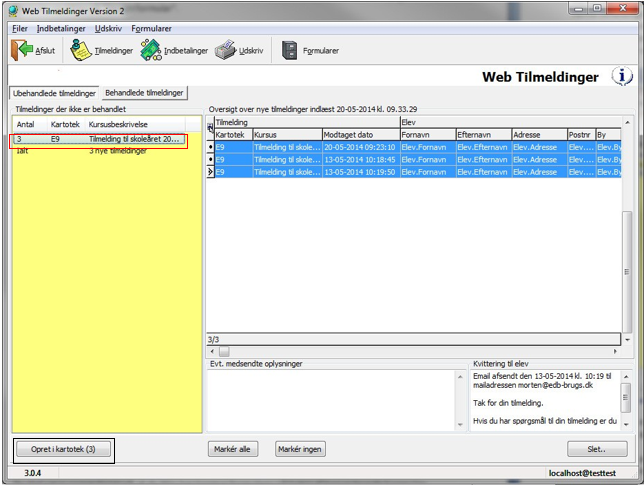
Task: Open the Filer menu
Action: 20,28
